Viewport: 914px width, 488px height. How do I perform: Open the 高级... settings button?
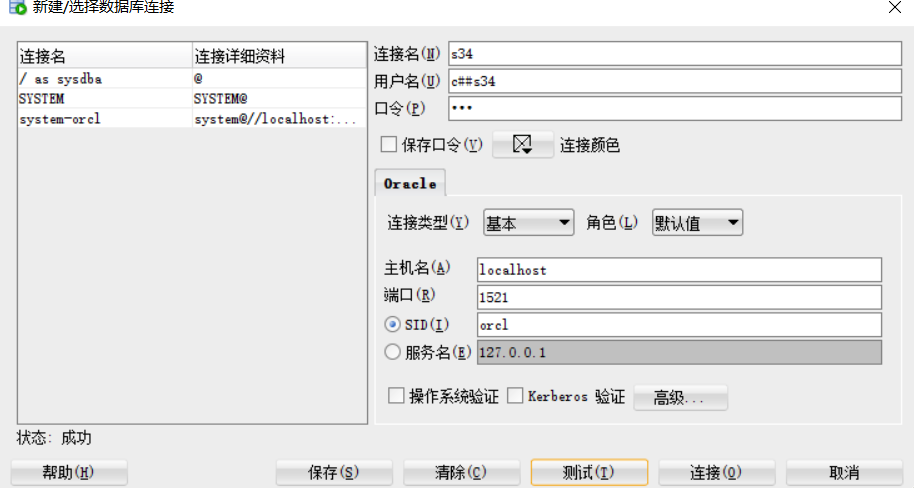(x=680, y=398)
